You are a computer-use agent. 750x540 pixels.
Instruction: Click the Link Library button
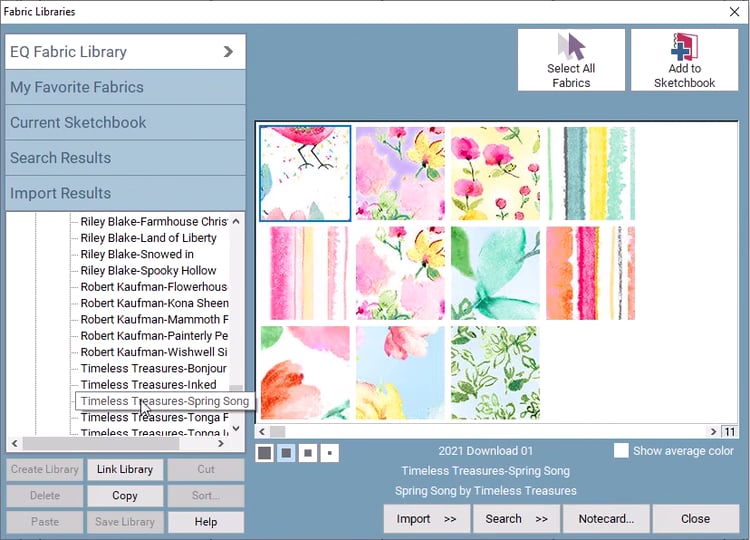tap(125, 469)
